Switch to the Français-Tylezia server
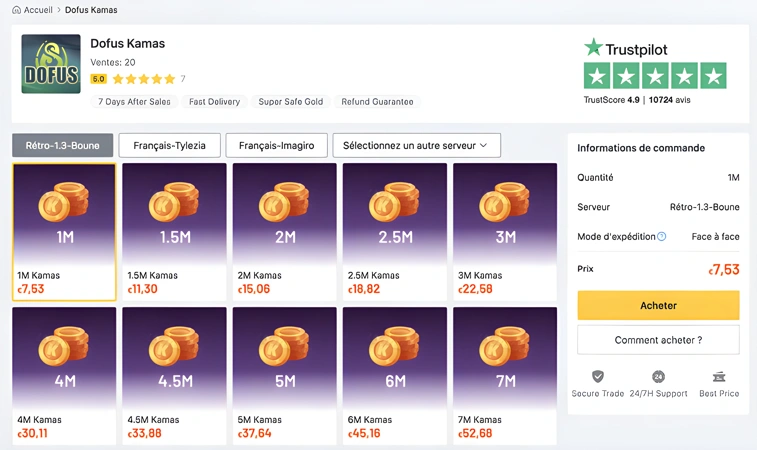 169,145
